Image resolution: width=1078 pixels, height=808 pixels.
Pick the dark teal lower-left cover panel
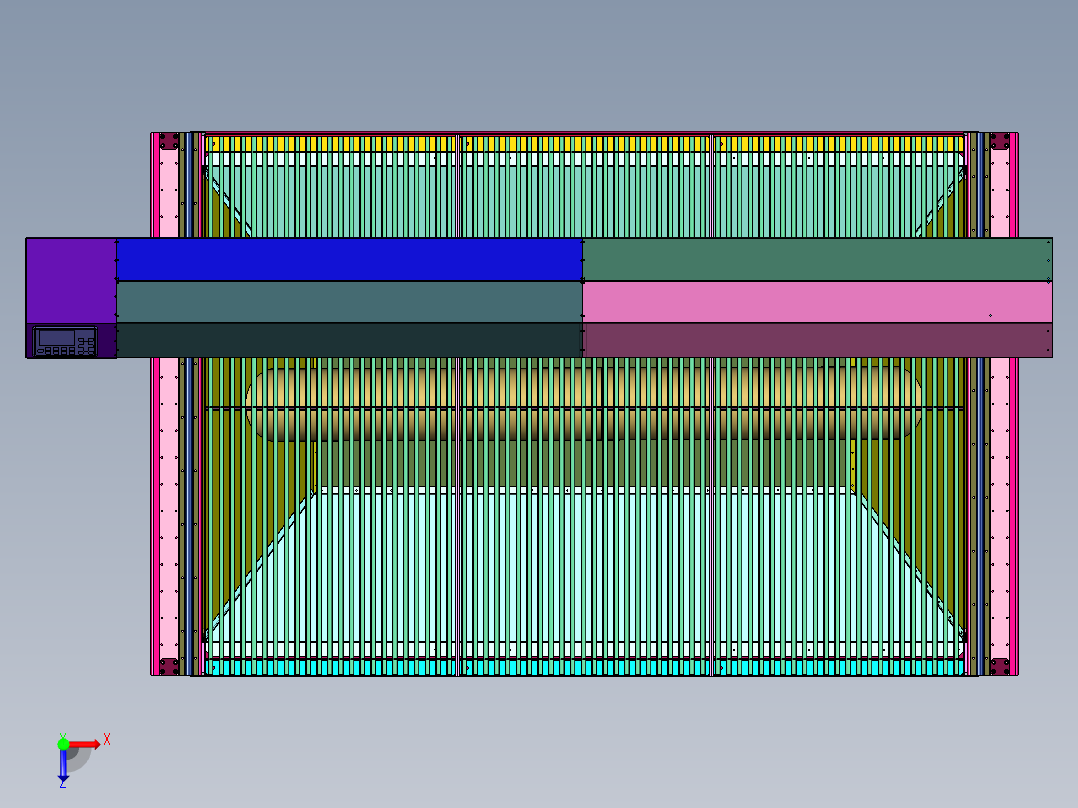coord(349,340)
